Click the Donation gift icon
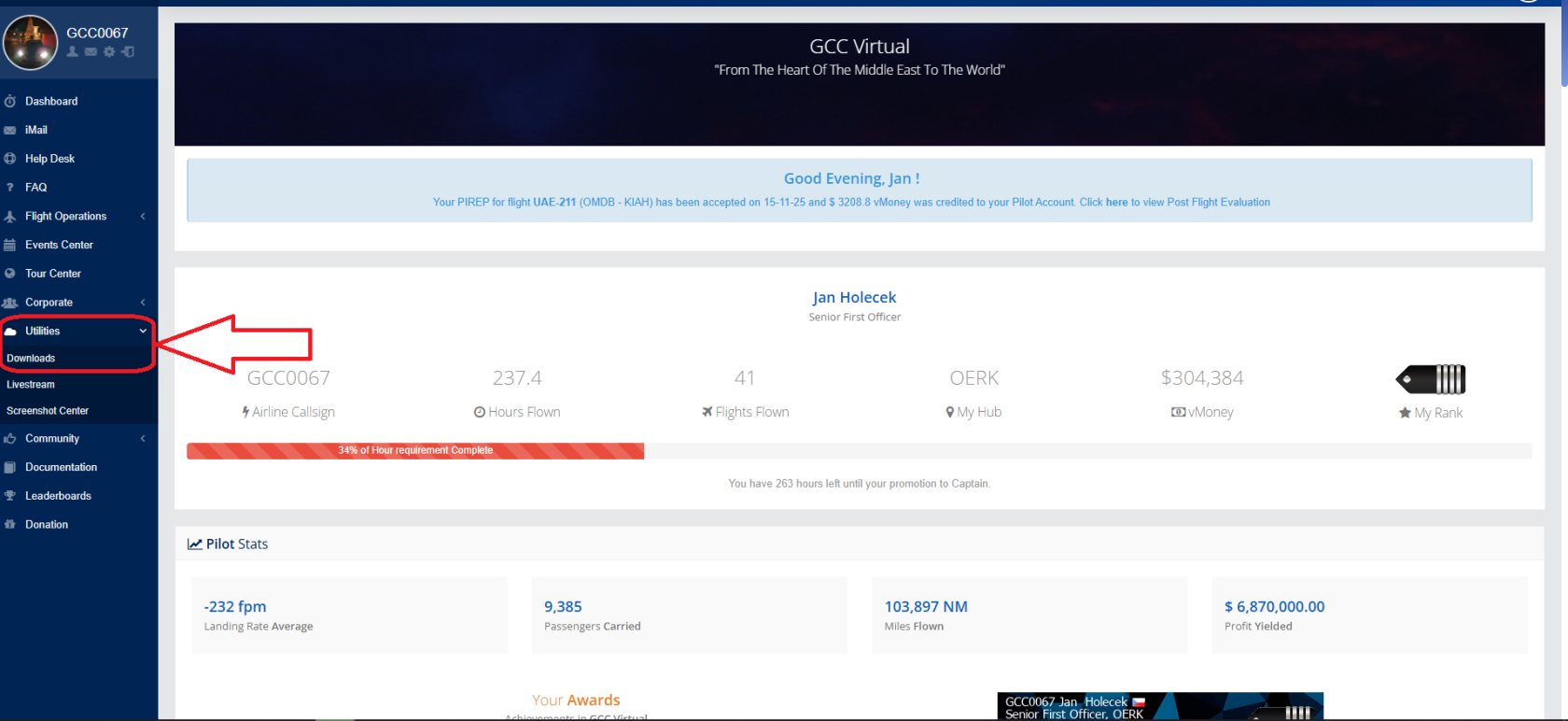Image resolution: width=1568 pixels, height=721 pixels. (x=10, y=525)
